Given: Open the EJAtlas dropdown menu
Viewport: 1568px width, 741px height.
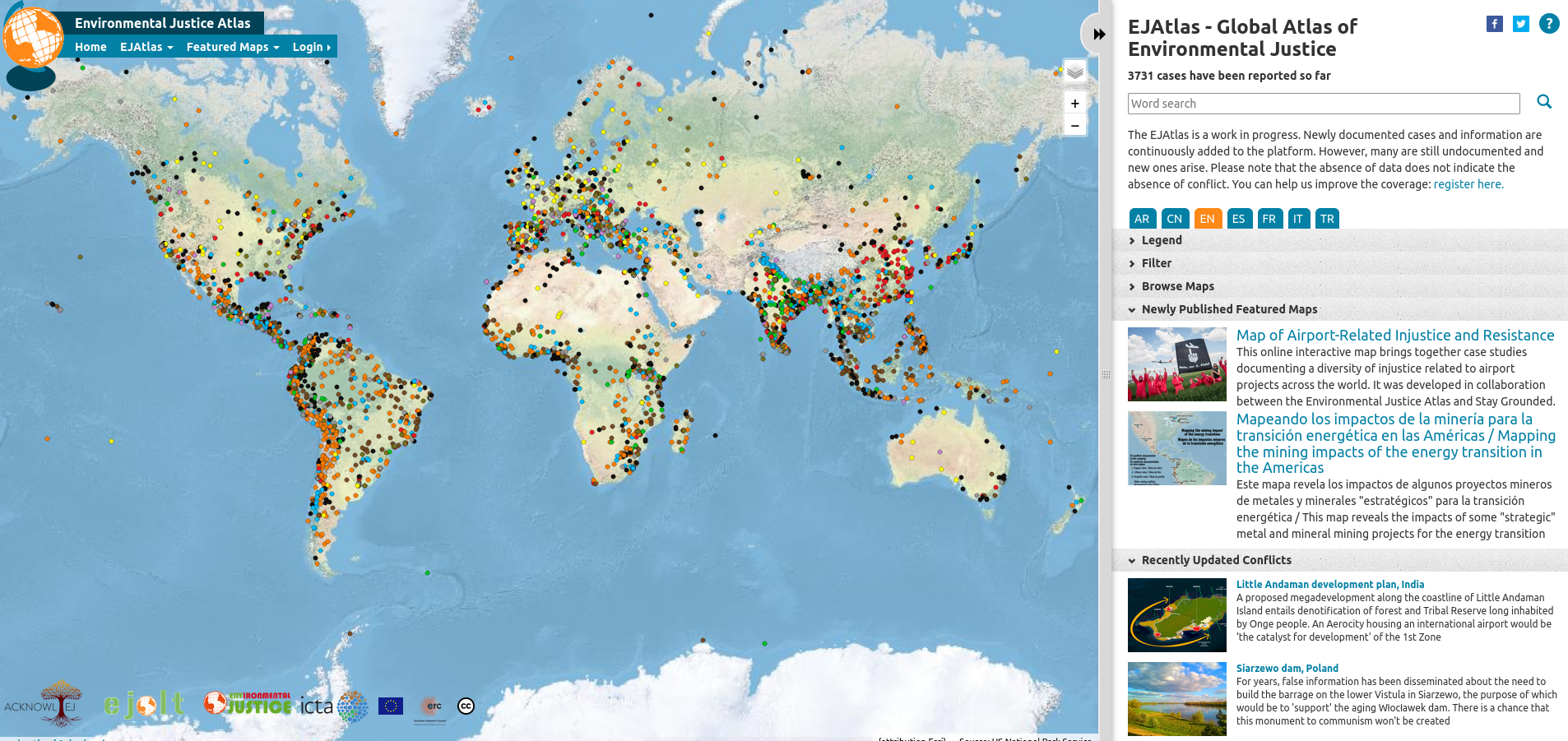Looking at the screenshot, I should pyautogui.click(x=146, y=47).
